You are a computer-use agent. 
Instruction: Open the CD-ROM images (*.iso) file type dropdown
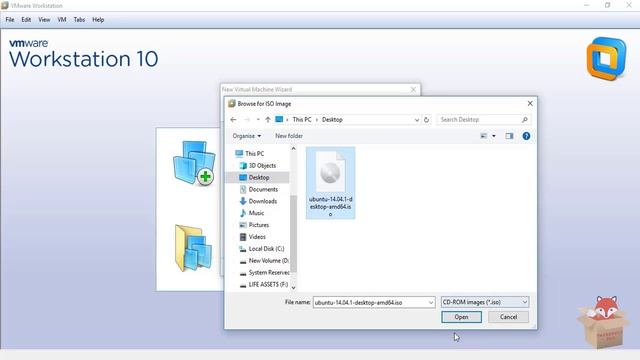(x=485, y=302)
